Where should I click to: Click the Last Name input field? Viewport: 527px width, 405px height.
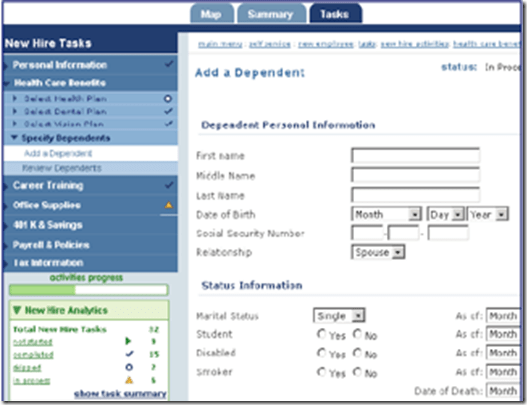click(x=415, y=195)
